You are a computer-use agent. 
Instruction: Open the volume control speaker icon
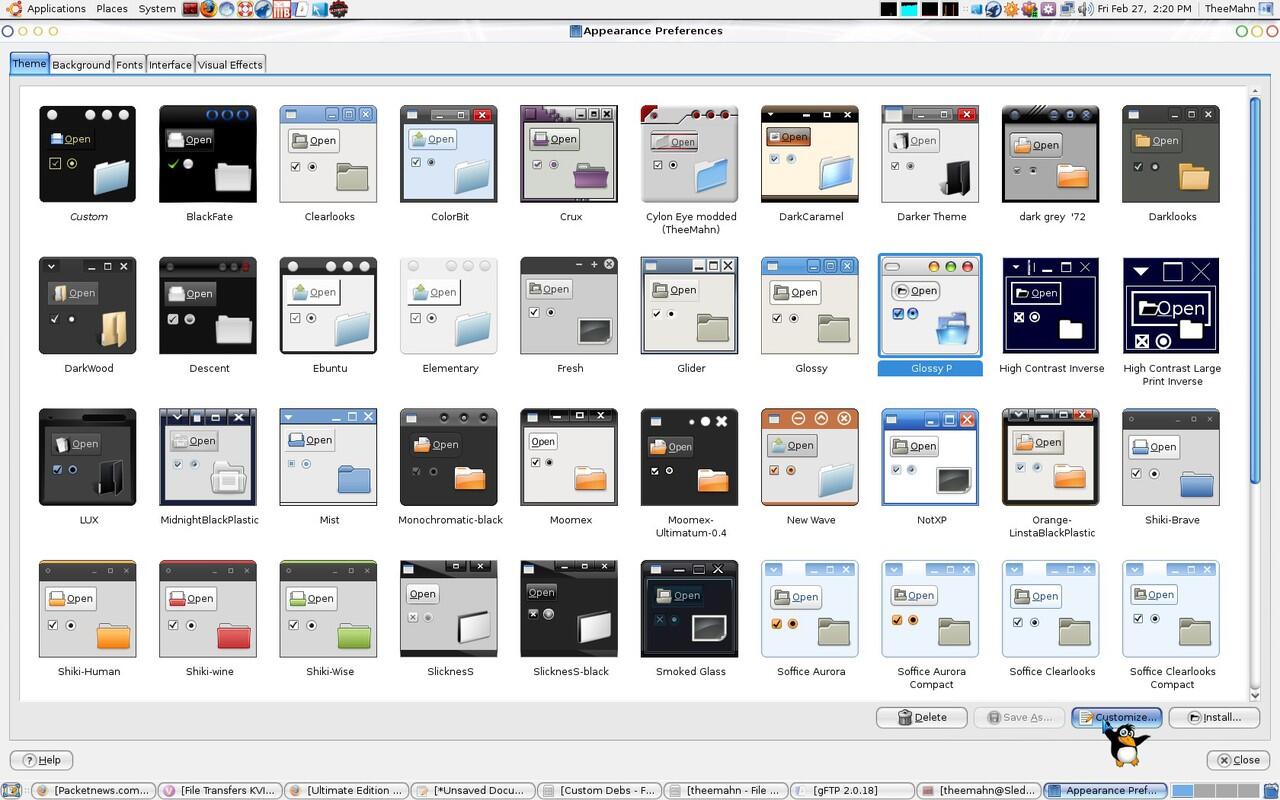[x=1084, y=9]
